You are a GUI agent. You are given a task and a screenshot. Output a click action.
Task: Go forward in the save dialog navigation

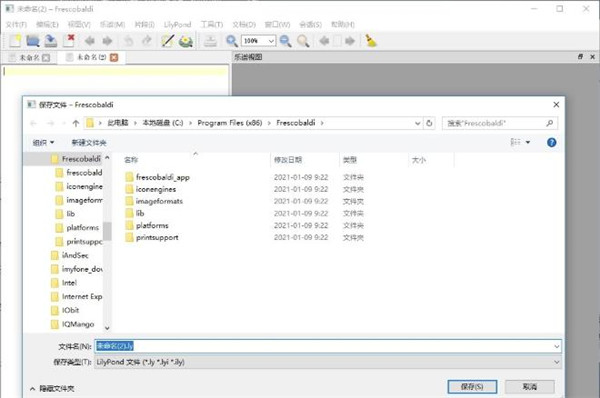(50, 123)
